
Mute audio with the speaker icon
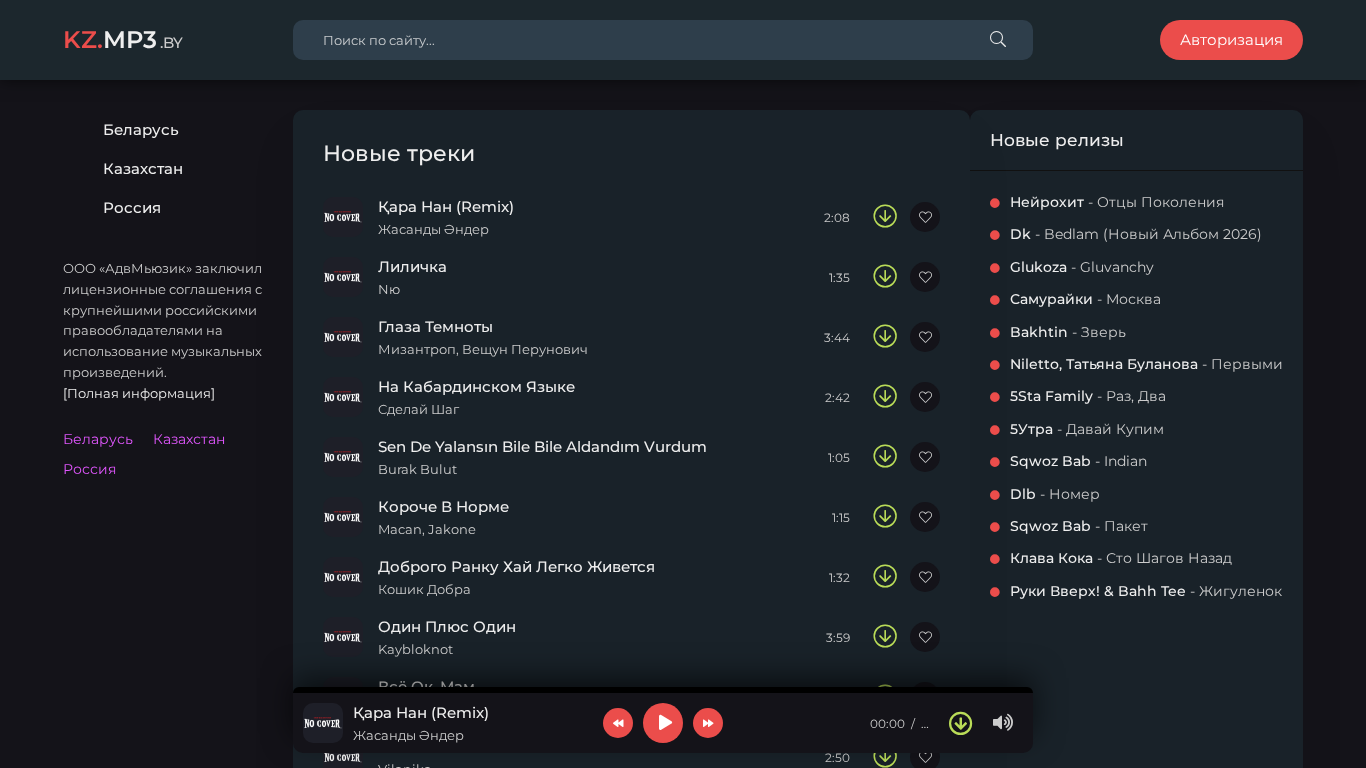[1002, 723]
